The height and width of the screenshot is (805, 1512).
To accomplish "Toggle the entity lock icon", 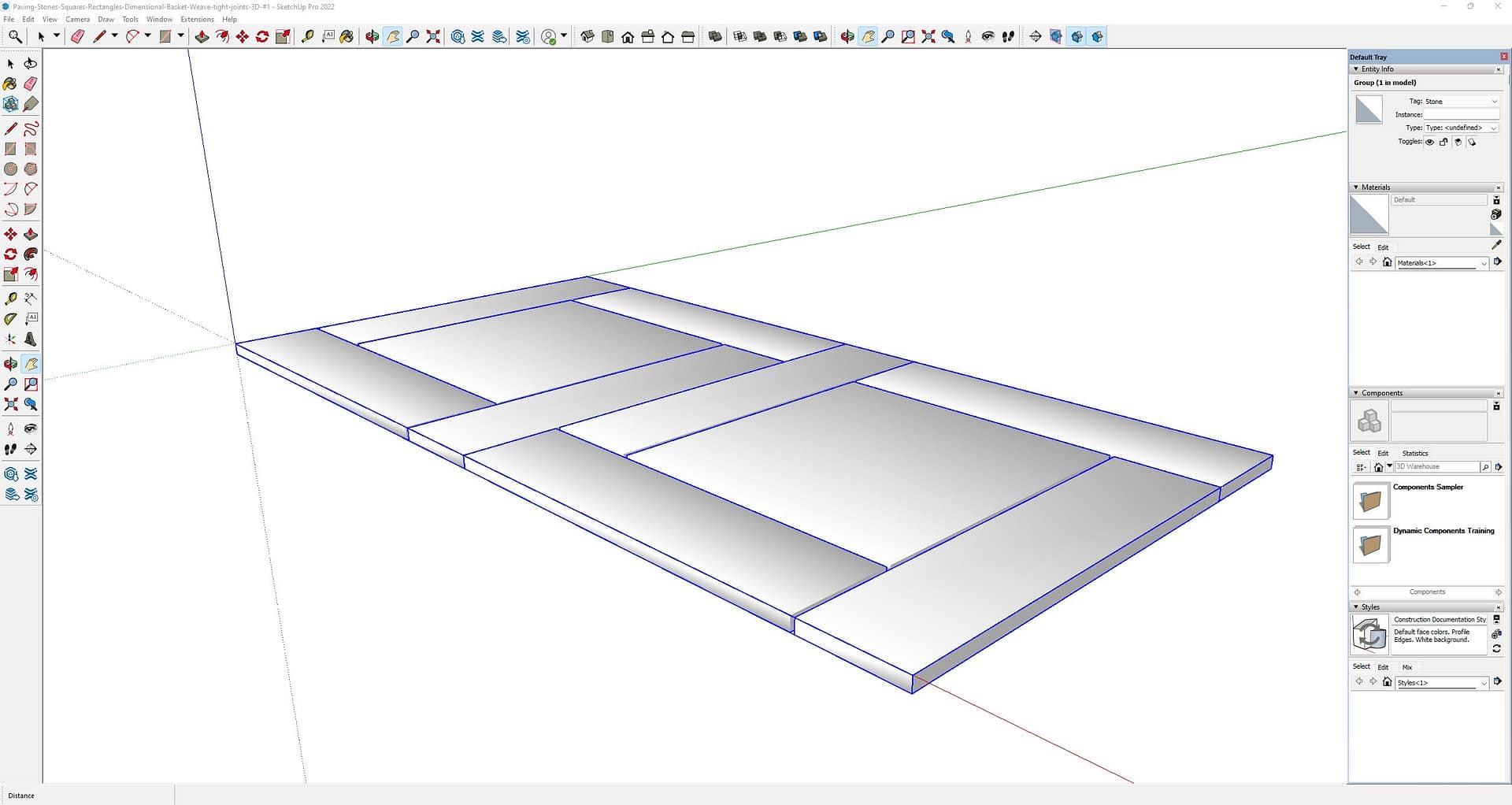I will tap(1443, 142).
